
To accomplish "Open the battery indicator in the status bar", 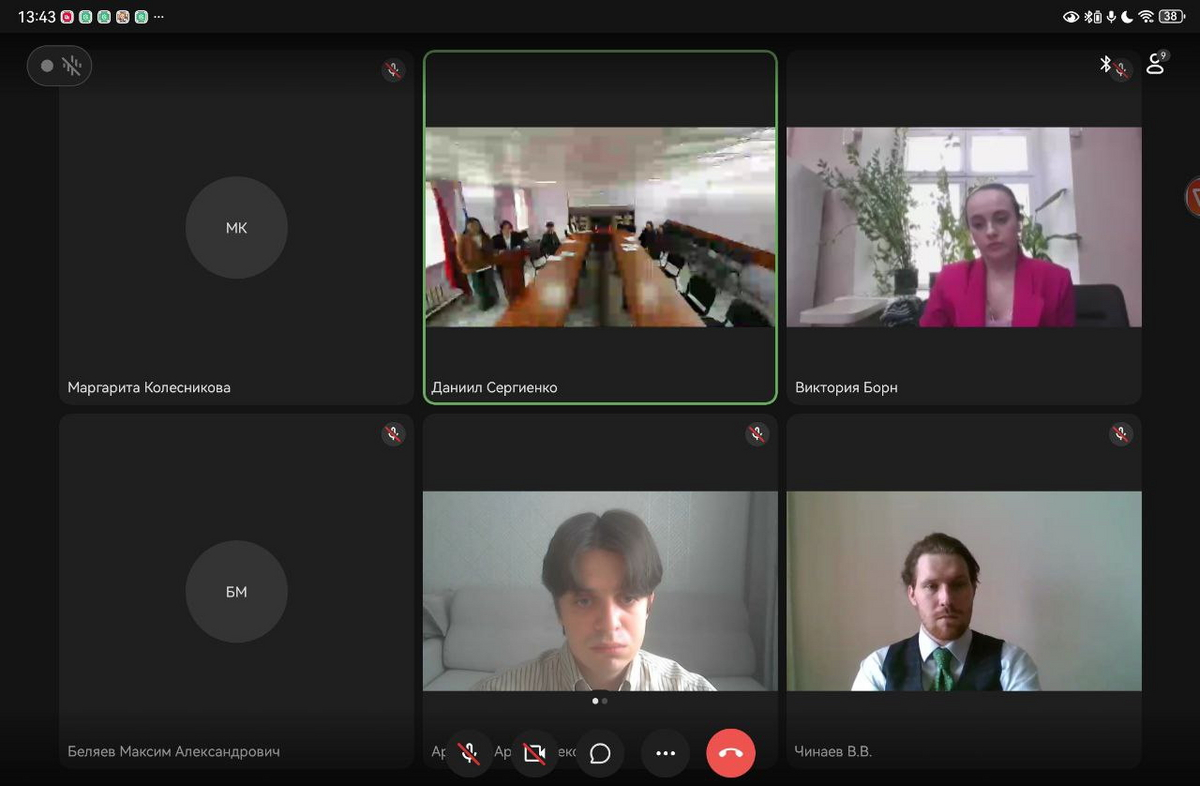I will click(1171, 17).
